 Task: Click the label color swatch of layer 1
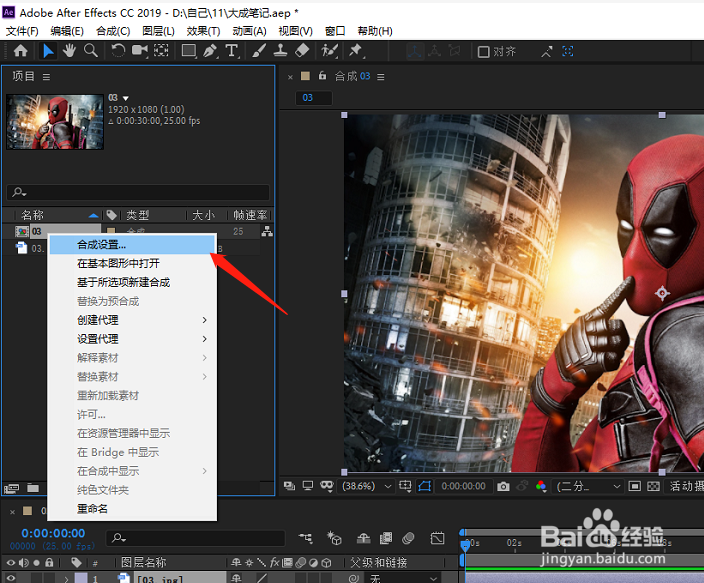(80, 579)
